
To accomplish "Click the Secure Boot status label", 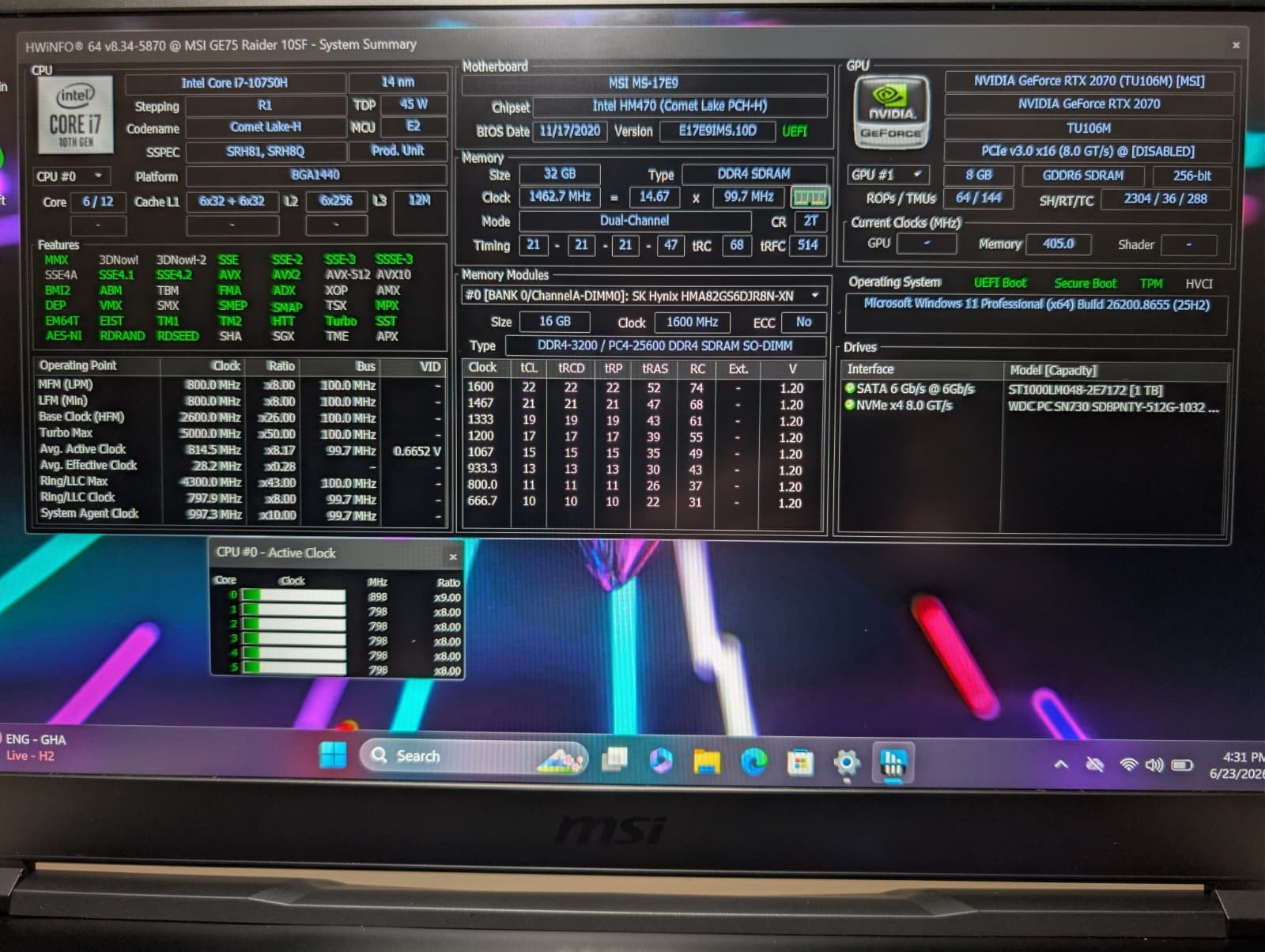I will (x=1086, y=283).
